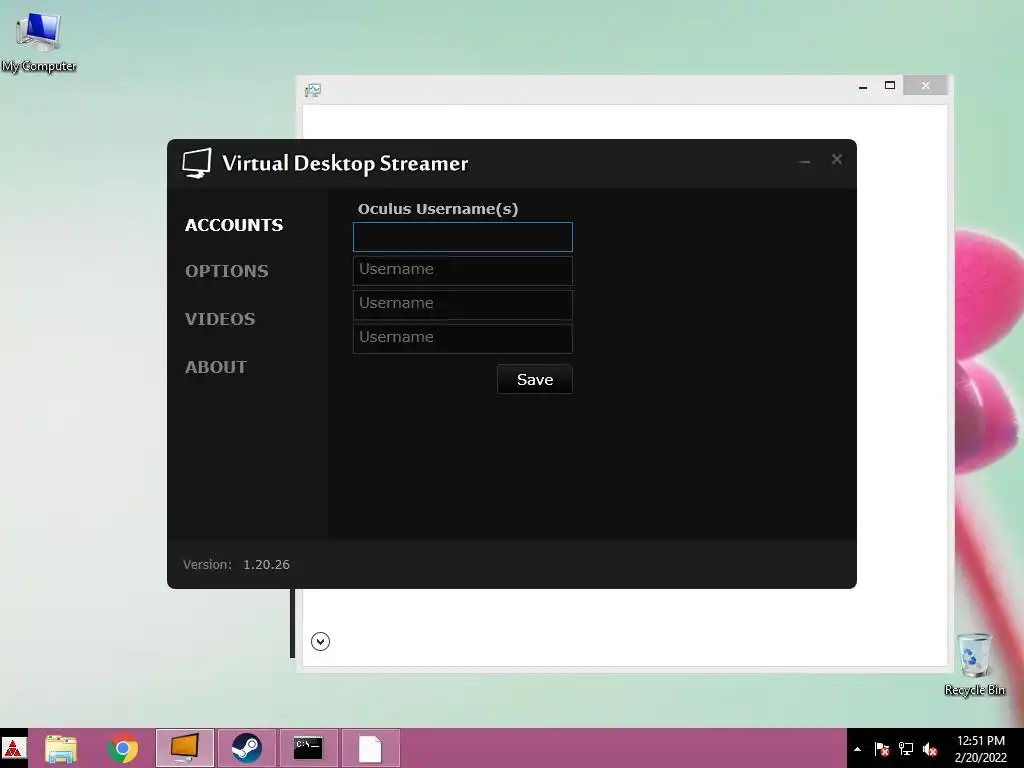
Task: Open My Computer desktop icon
Action: point(39,42)
